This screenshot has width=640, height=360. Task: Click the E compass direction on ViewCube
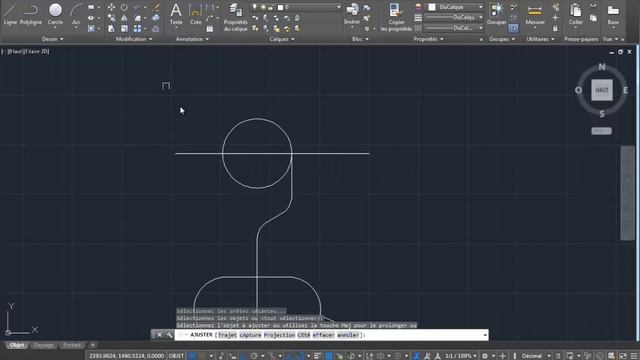pyautogui.click(x=625, y=90)
